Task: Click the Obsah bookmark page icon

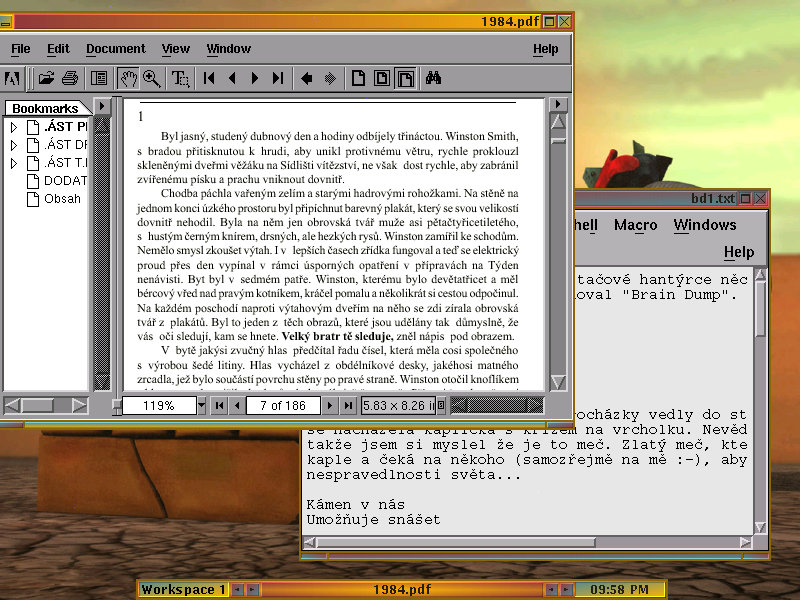Action: point(33,199)
